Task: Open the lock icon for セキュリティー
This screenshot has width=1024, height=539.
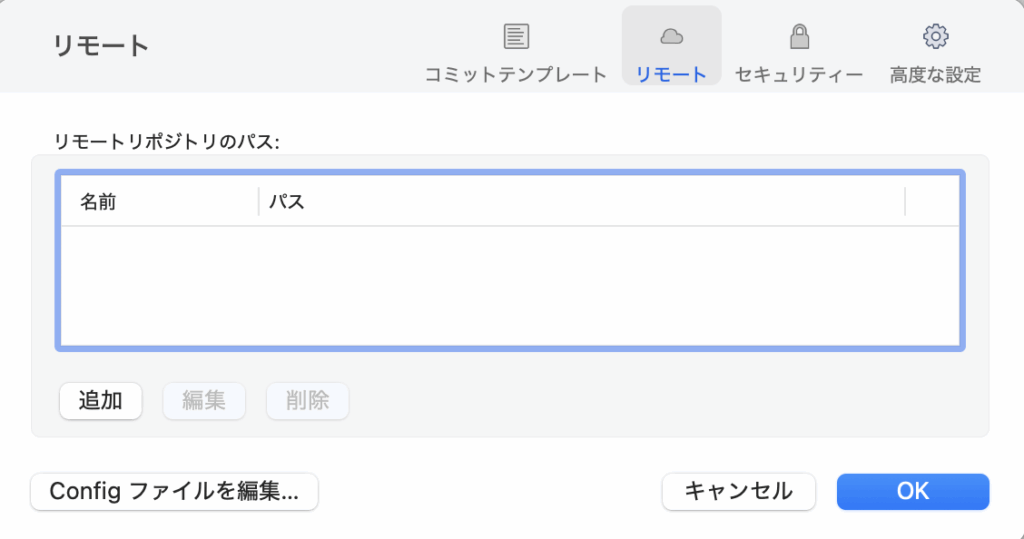Action: click(x=799, y=37)
